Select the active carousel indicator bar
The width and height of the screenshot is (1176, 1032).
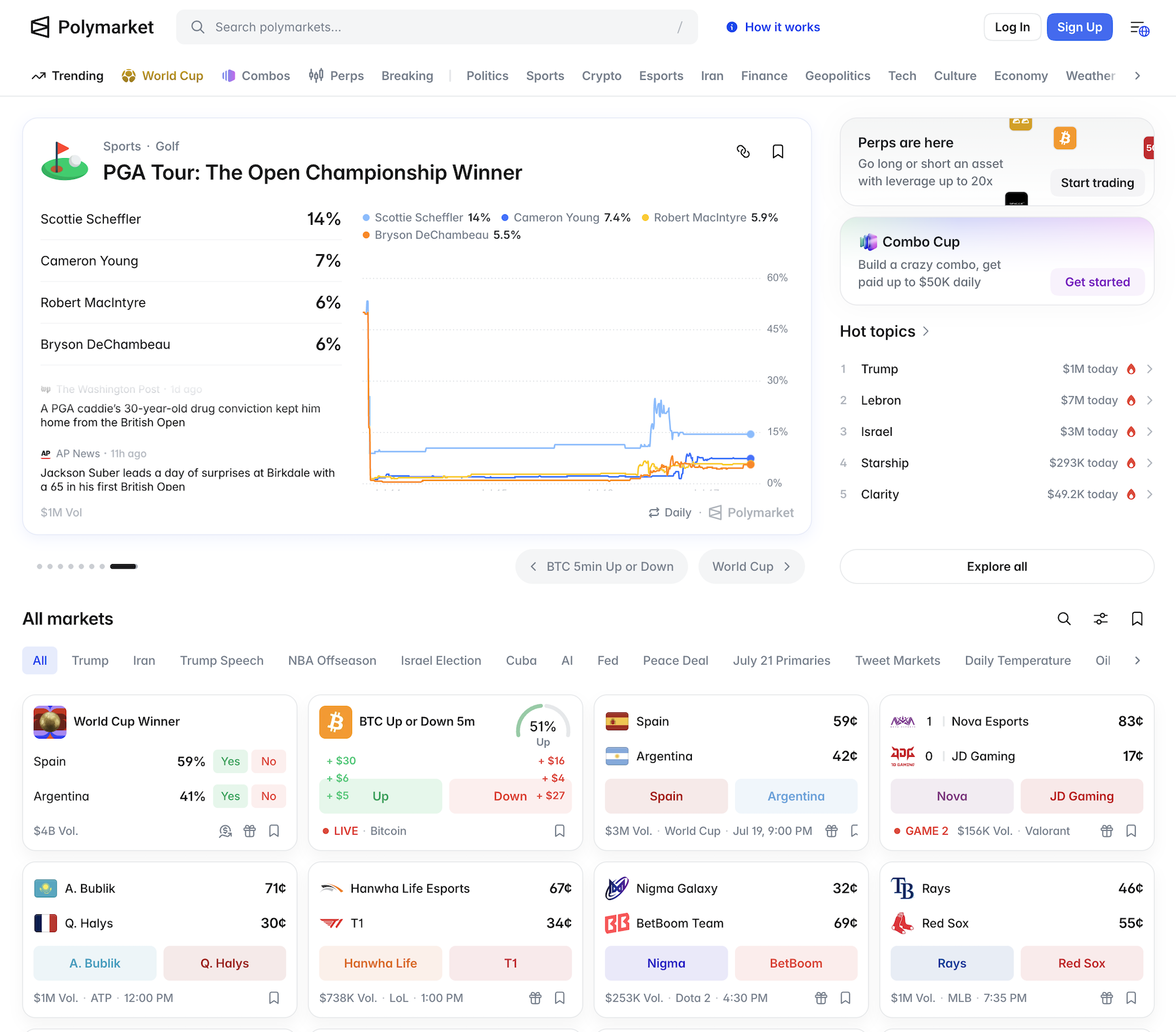[123, 567]
